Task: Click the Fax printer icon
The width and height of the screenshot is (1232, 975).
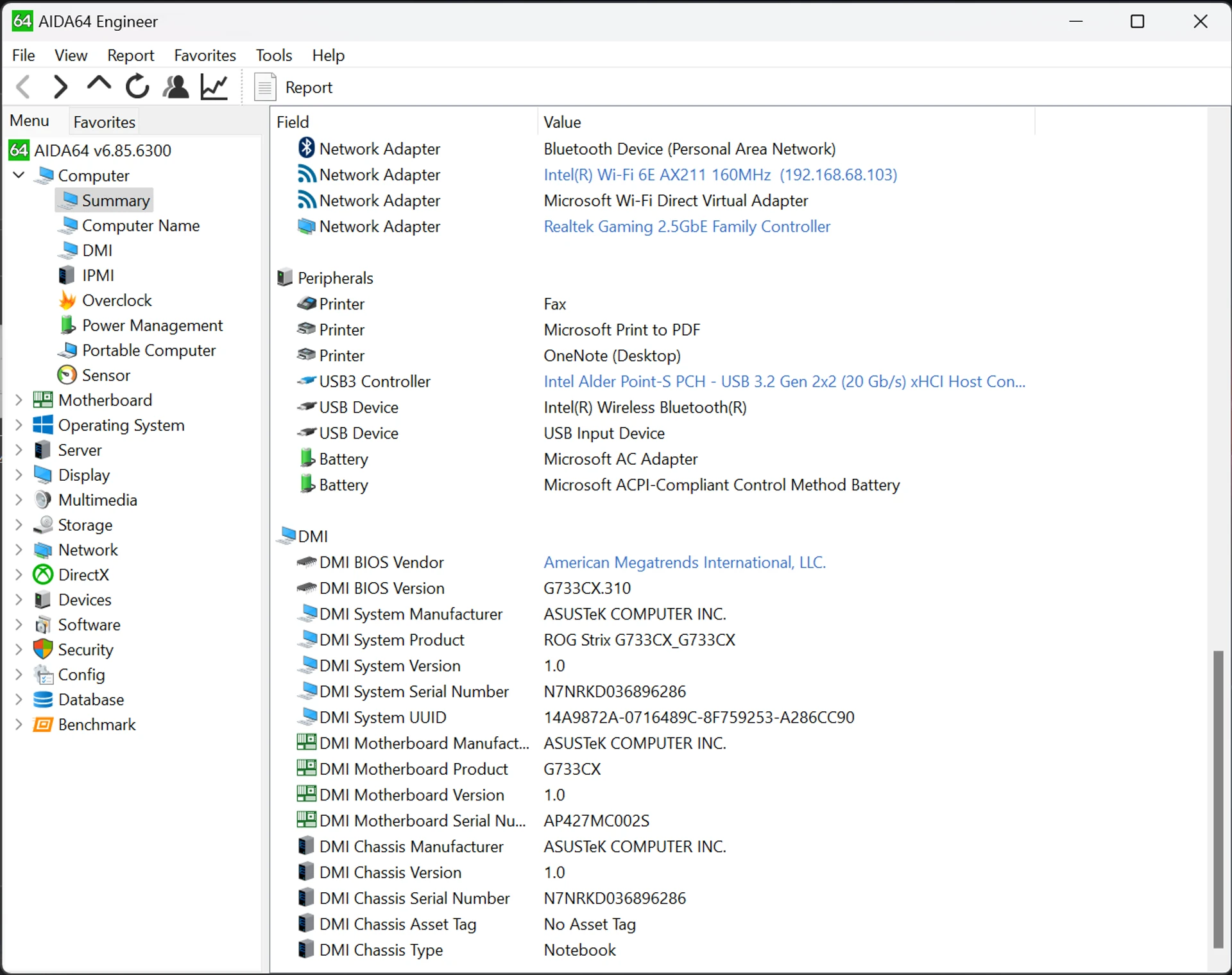Action: coord(307,303)
